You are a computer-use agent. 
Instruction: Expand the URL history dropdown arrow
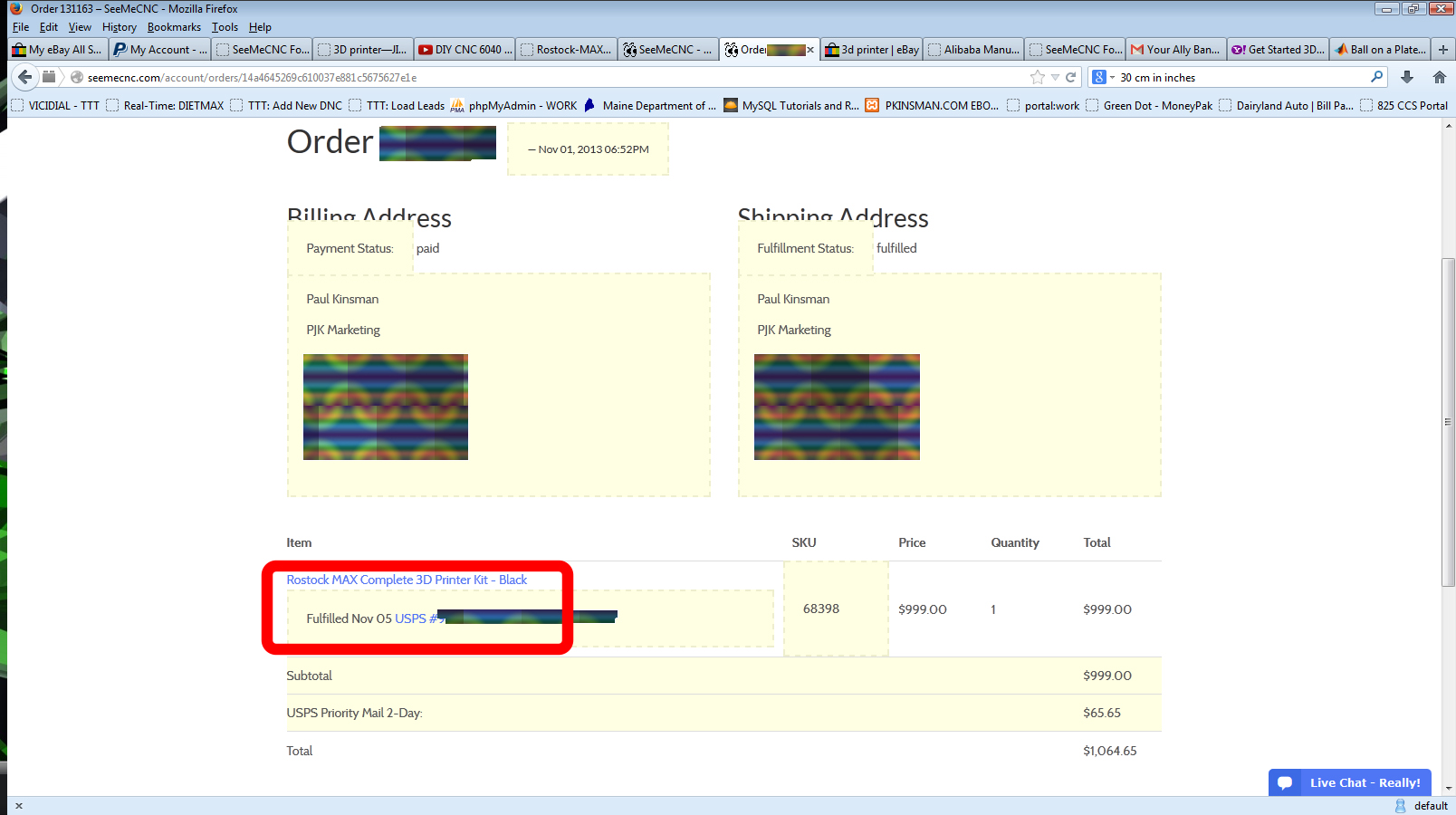(x=1055, y=77)
